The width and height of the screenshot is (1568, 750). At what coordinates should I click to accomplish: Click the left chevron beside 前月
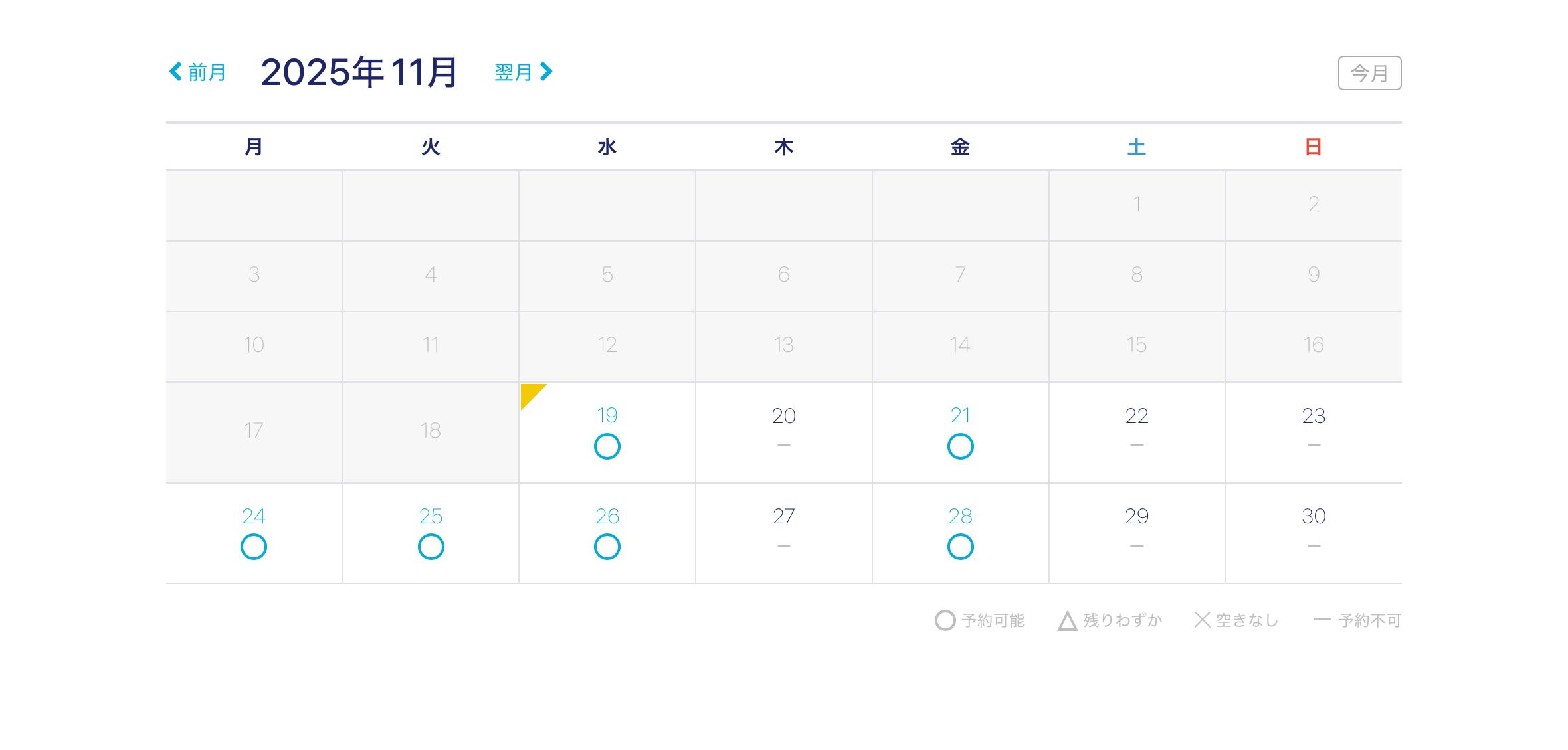click(175, 72)
